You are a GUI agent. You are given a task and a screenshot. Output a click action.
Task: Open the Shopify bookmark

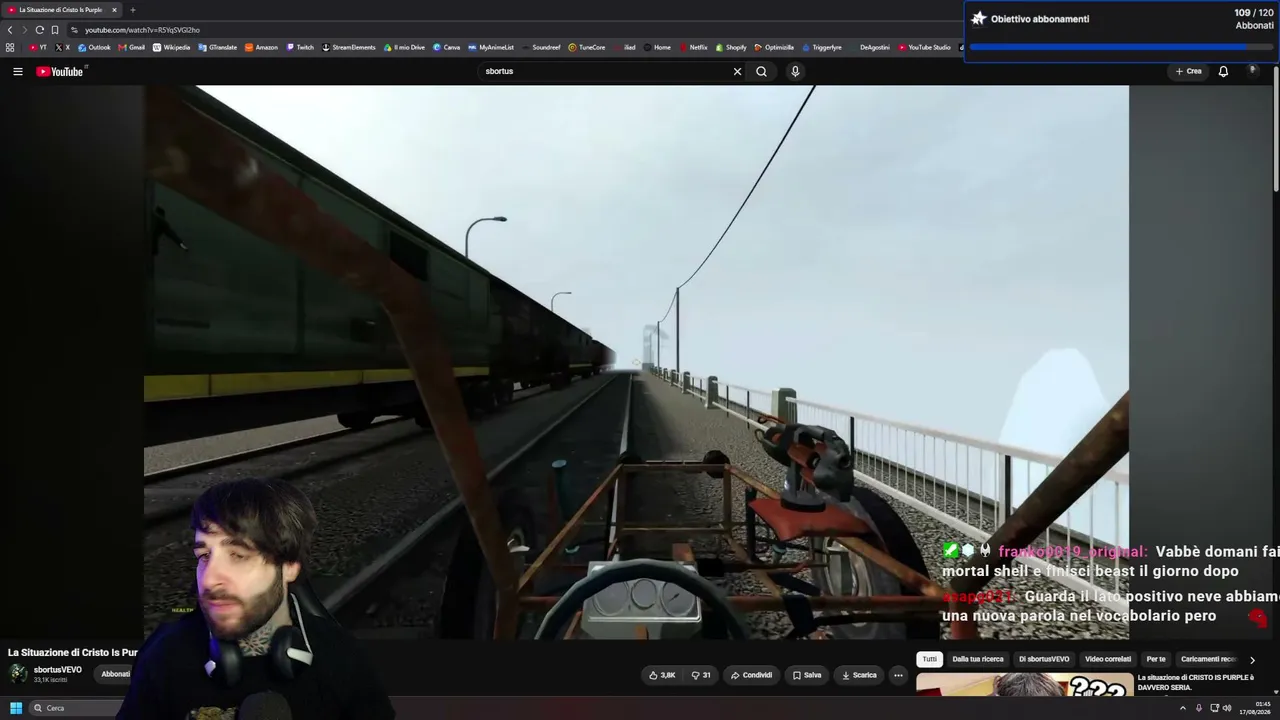click(x=731, y=47)
